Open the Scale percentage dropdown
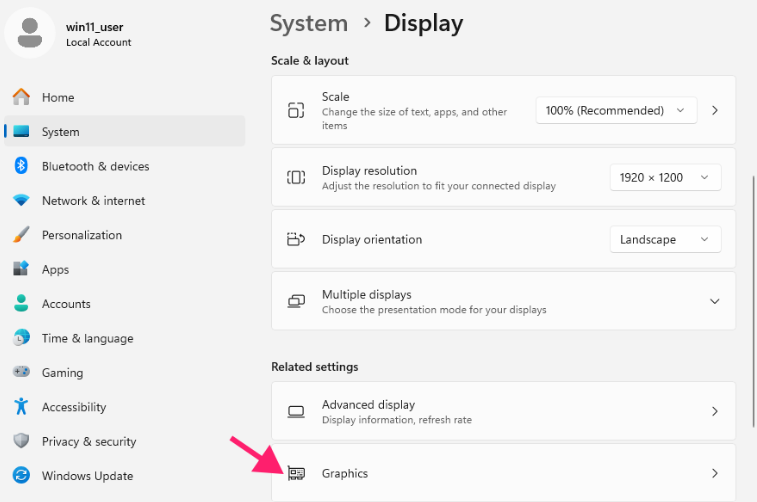Image resolution: width=757 pixels, height=502 pixels. 616,110
